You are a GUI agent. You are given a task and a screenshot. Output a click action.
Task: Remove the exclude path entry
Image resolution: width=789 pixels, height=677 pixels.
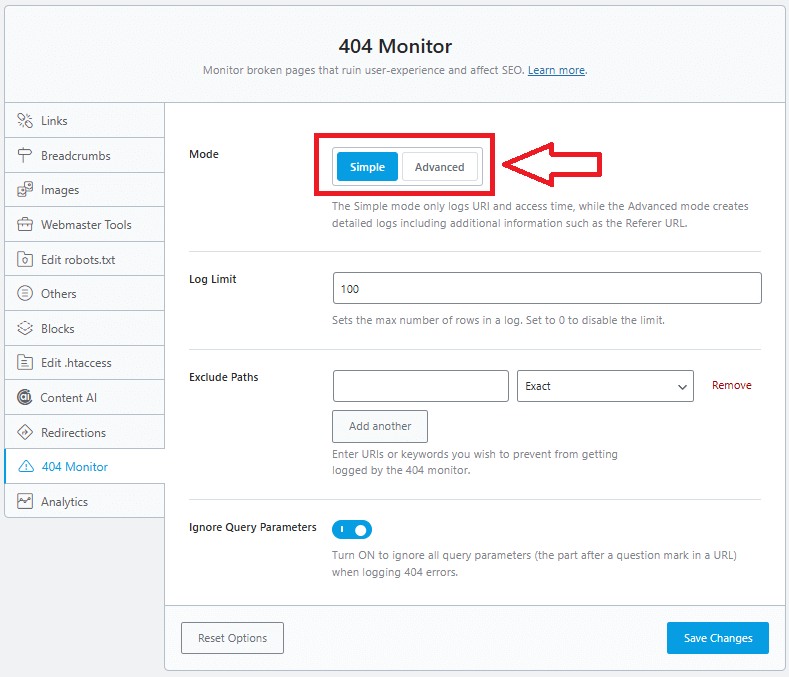(731, 386)
